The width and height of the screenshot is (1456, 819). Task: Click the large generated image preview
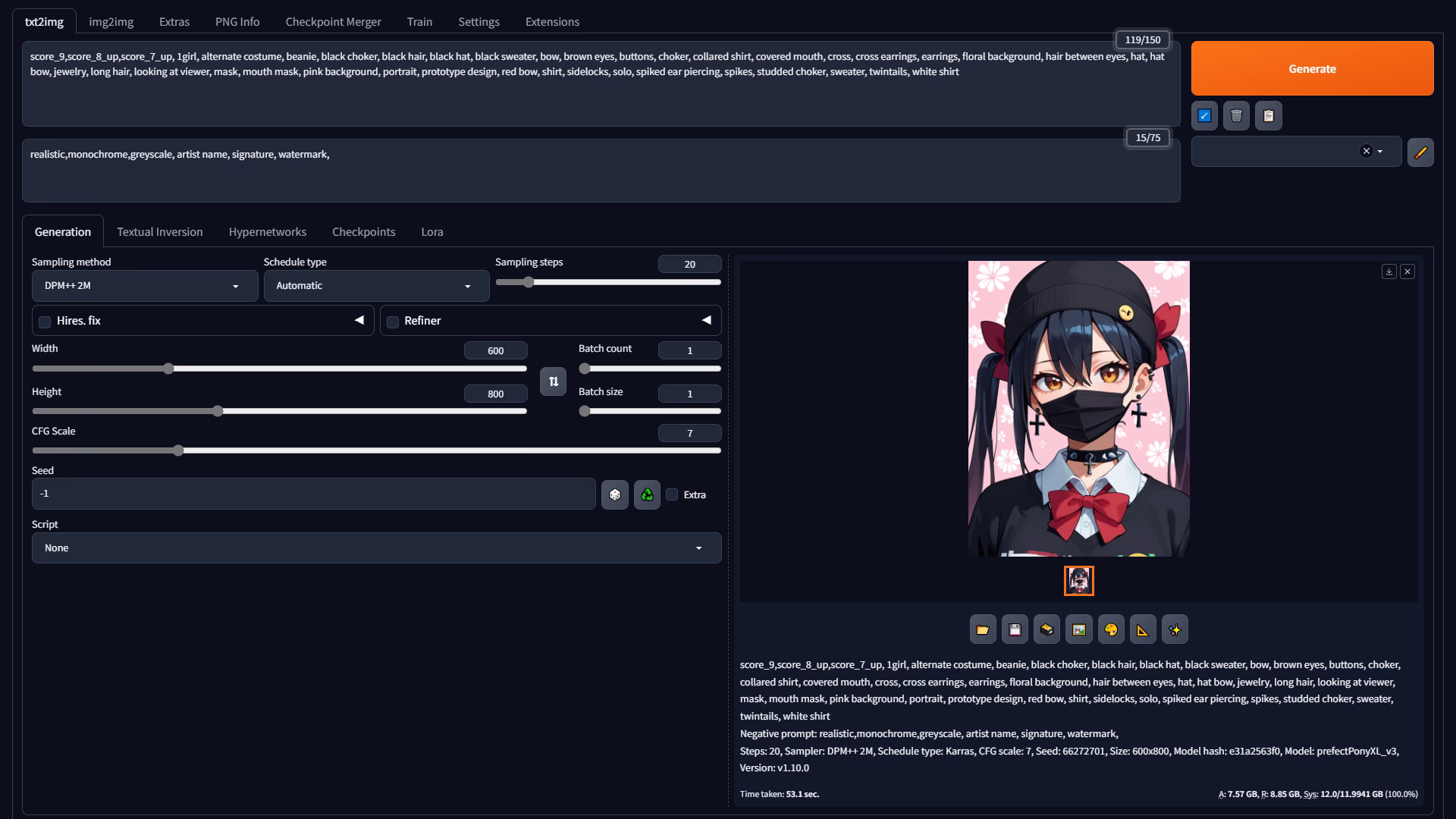point(1079,409)
